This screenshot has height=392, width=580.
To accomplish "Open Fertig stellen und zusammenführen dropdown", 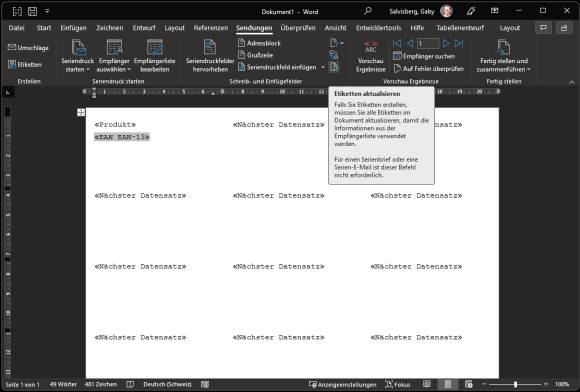I will pos(503,55).
